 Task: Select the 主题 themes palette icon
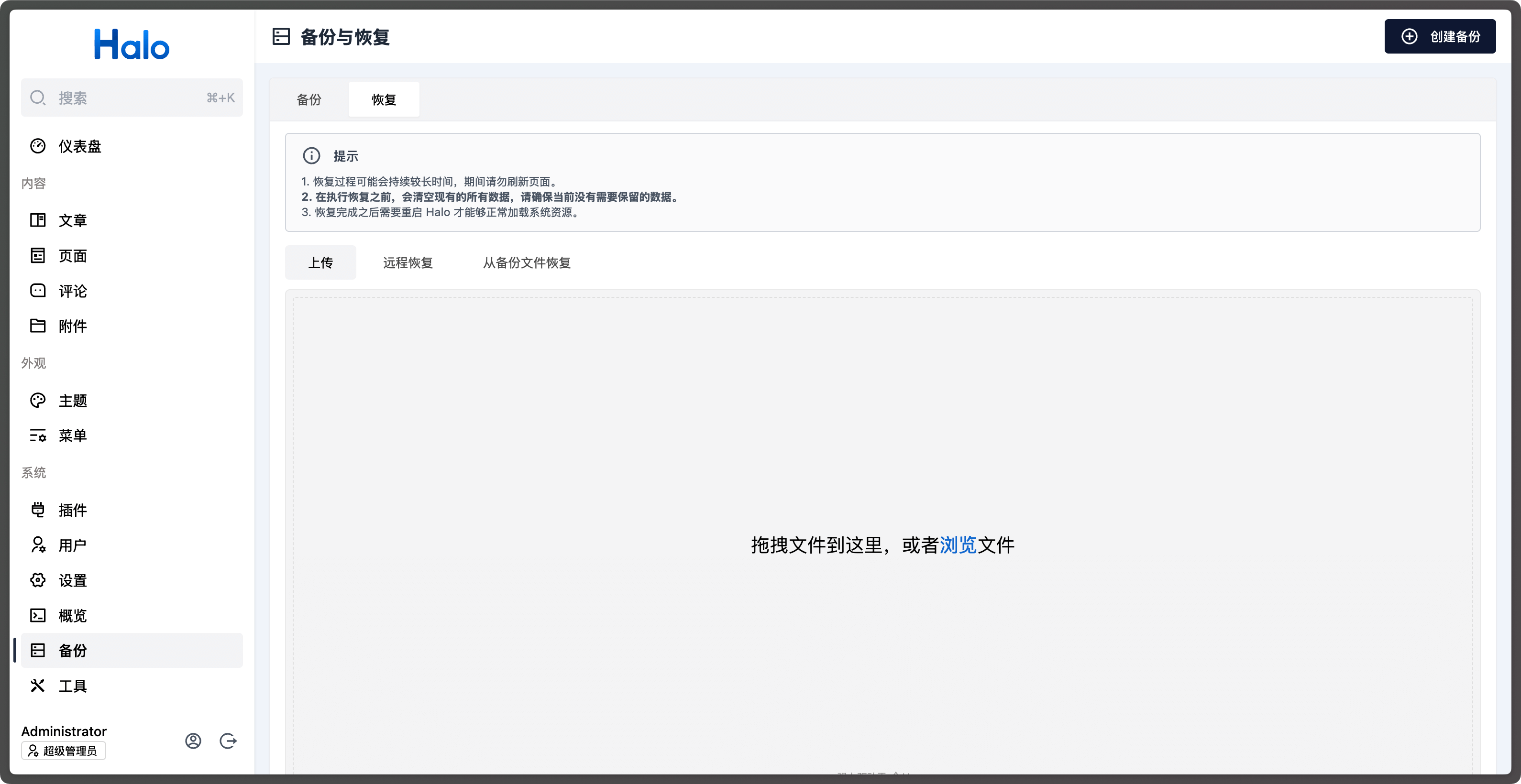coord(38,400)
